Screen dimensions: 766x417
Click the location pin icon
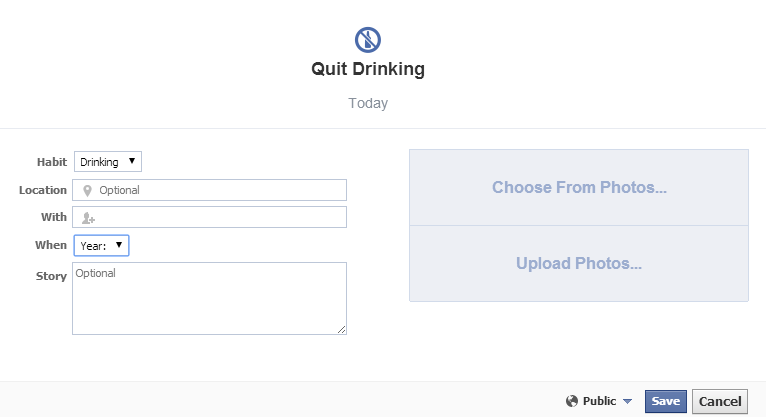(x=87, y=190)
